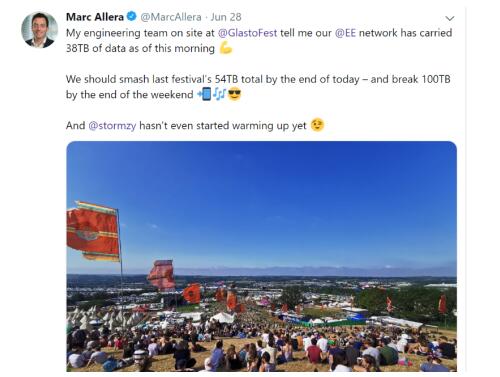Open the @MarcAllera handle link

171,17
